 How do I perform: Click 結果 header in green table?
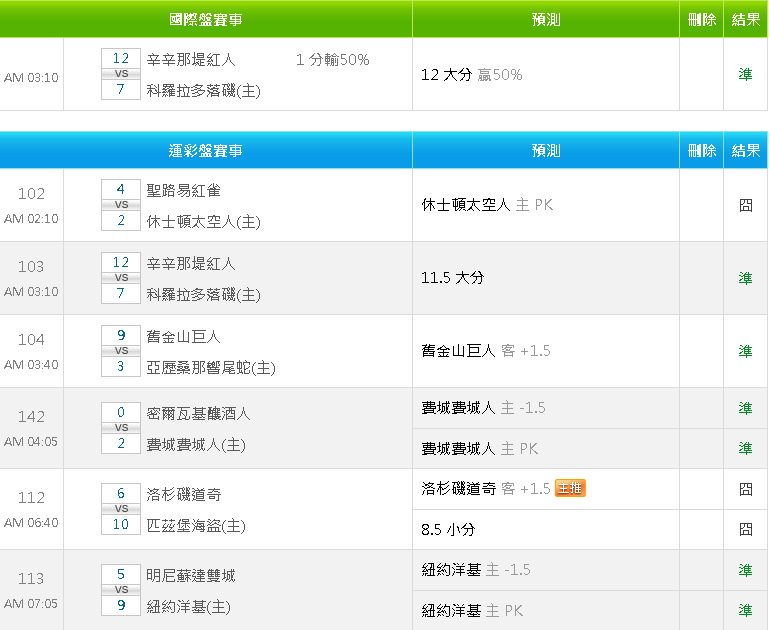[745, 20]
